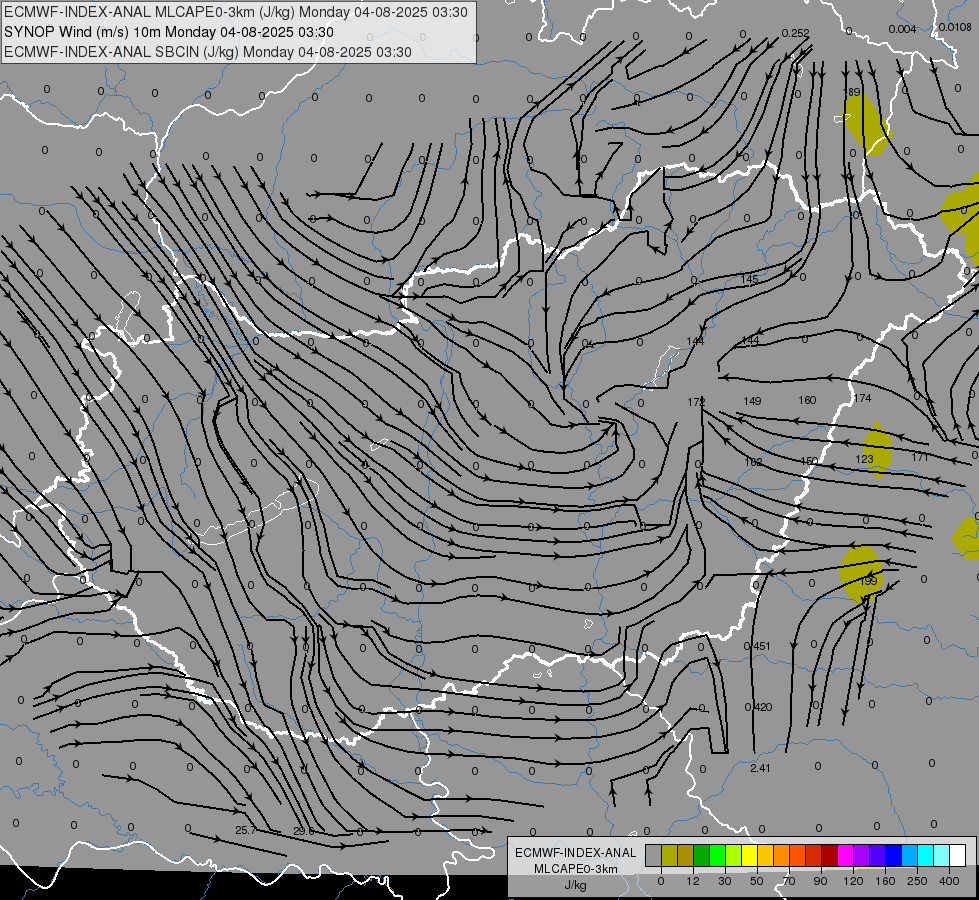
Task: Click the map value 172
Action: (696, 402)
